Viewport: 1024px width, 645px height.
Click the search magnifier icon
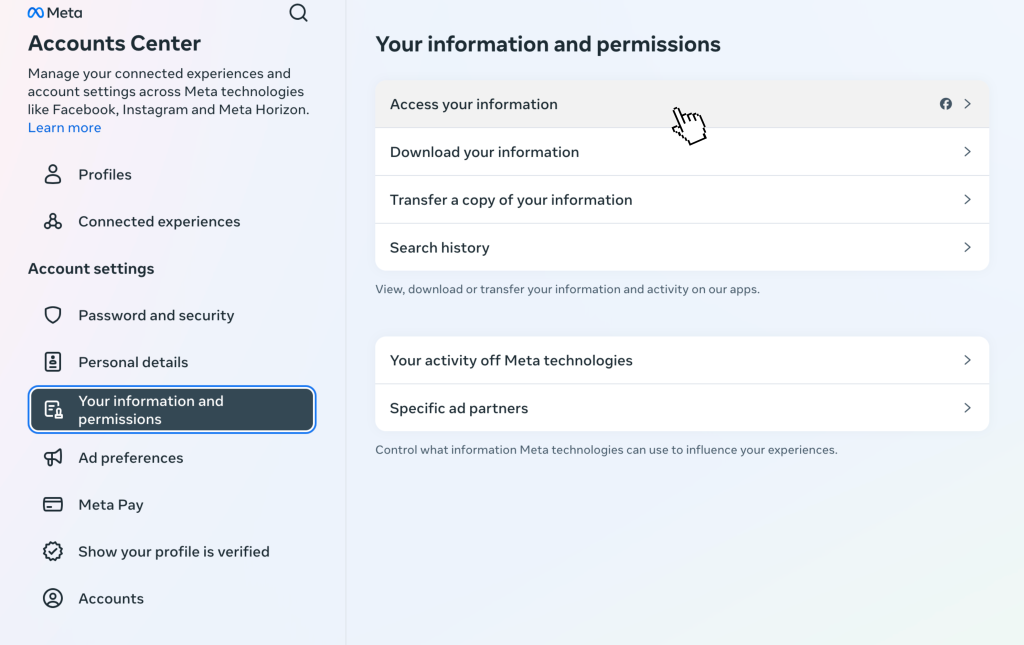coord(298,13)
